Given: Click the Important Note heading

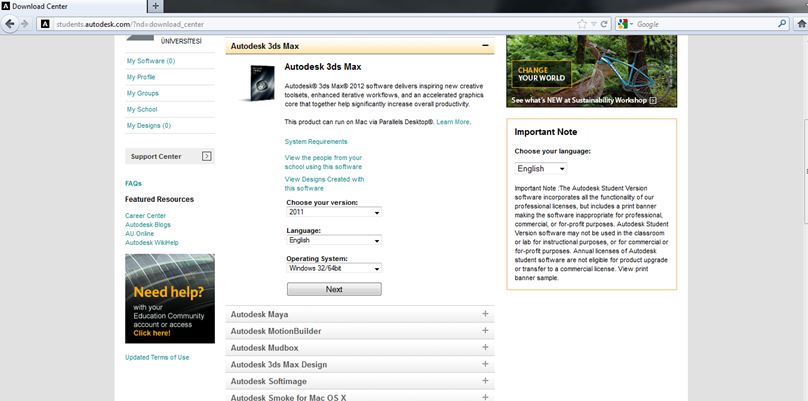Looking at the screenshot, I should click(546, 132).
